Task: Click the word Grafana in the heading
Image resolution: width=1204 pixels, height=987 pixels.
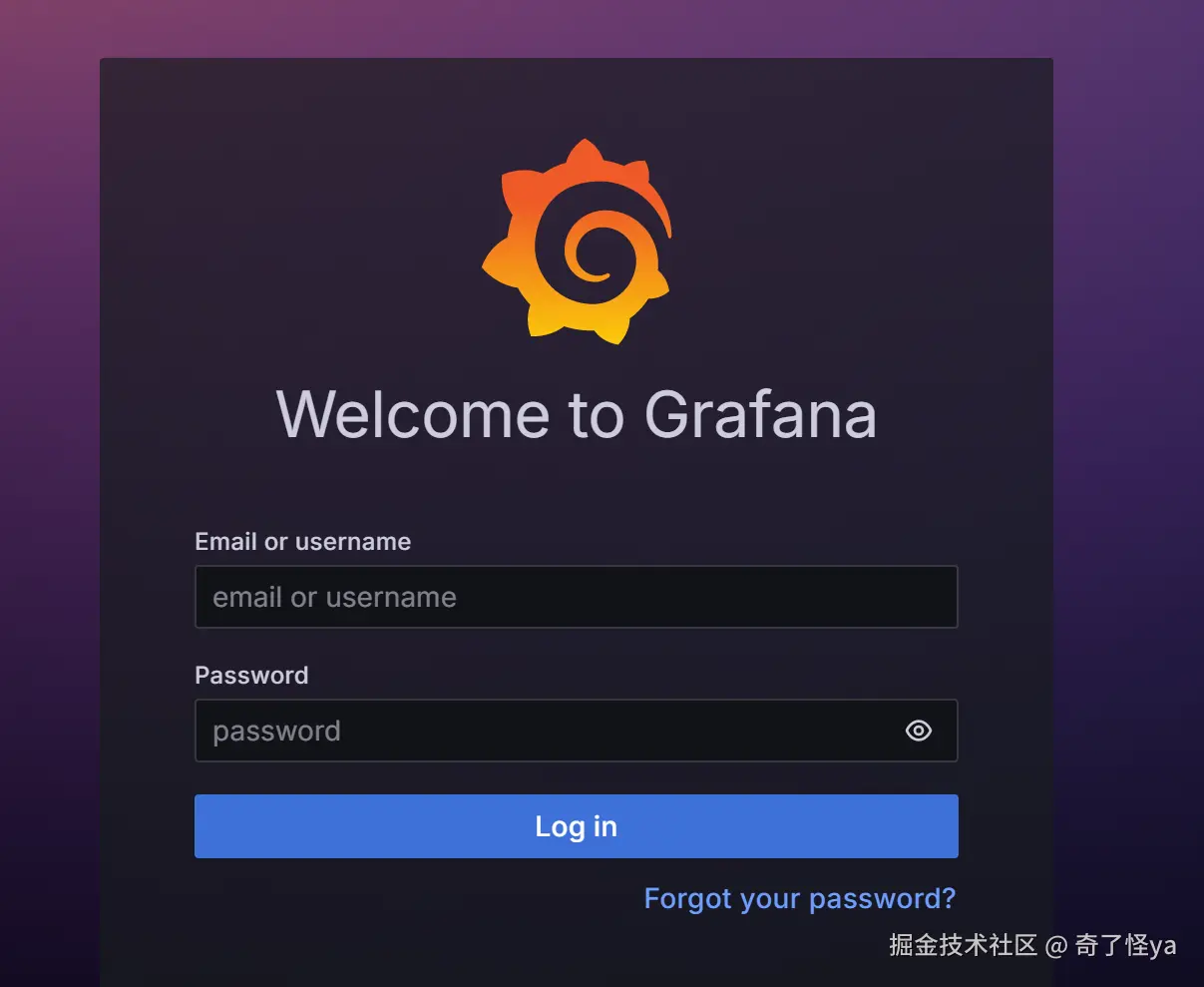Action: pos(761,414)
